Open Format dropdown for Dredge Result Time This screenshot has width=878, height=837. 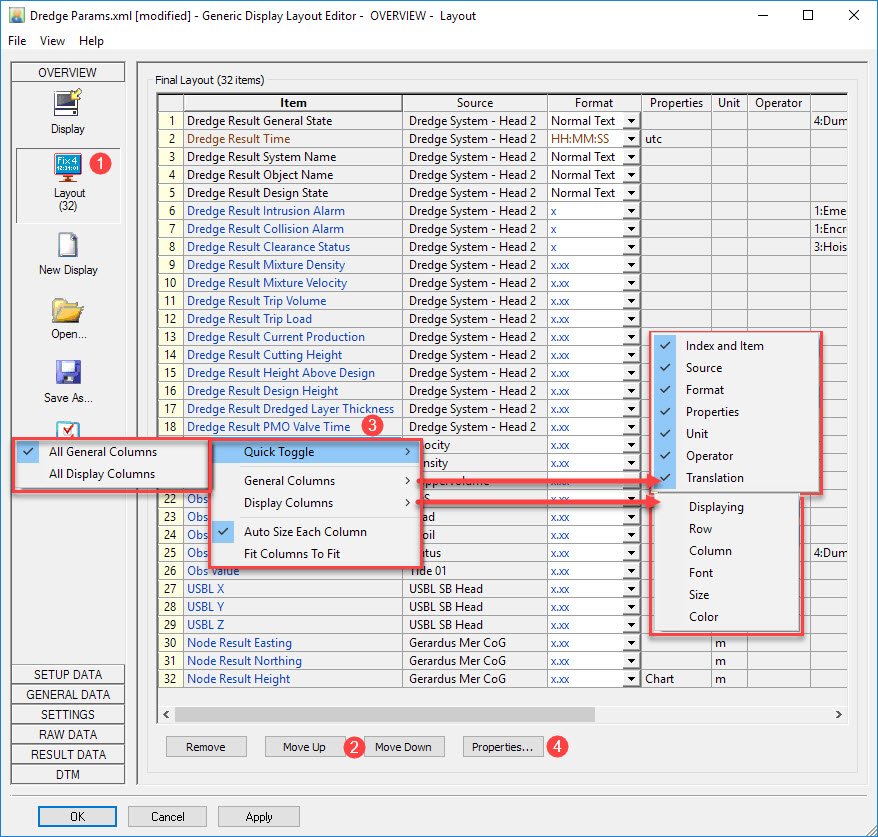pyautogui.click(x=631, y=139)
